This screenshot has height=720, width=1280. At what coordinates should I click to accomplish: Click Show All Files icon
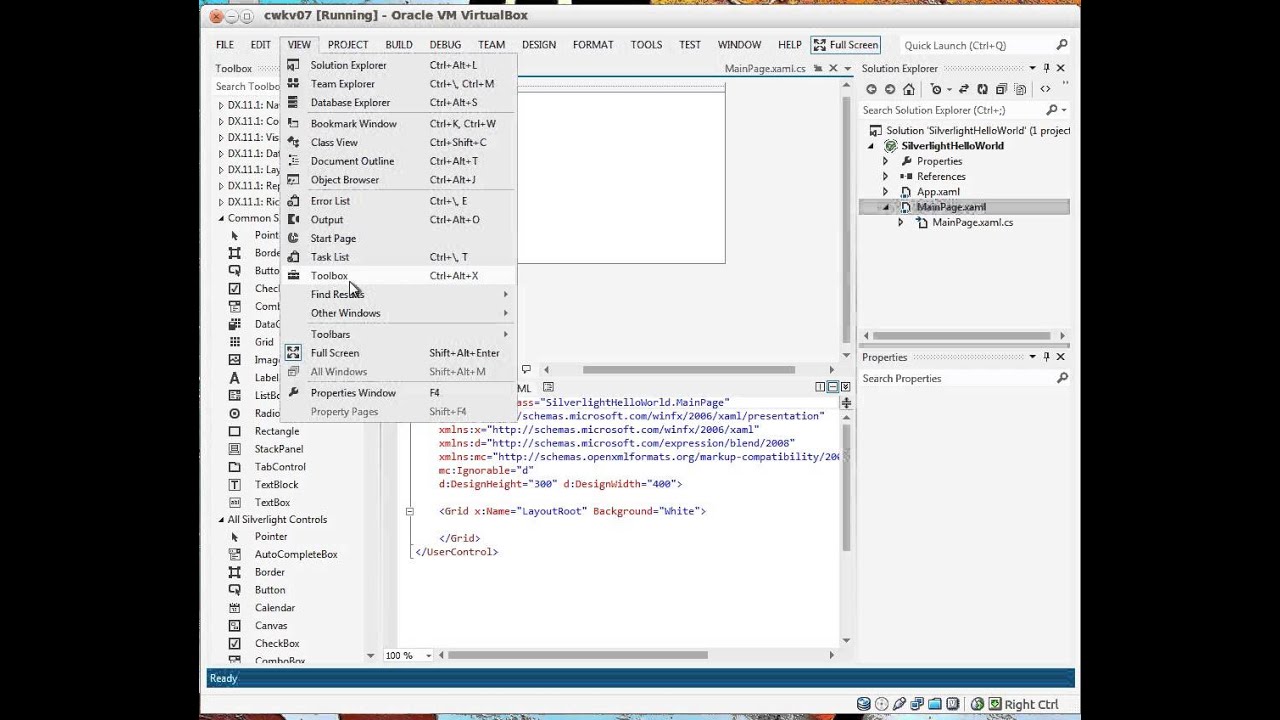tap(1019, 89)
